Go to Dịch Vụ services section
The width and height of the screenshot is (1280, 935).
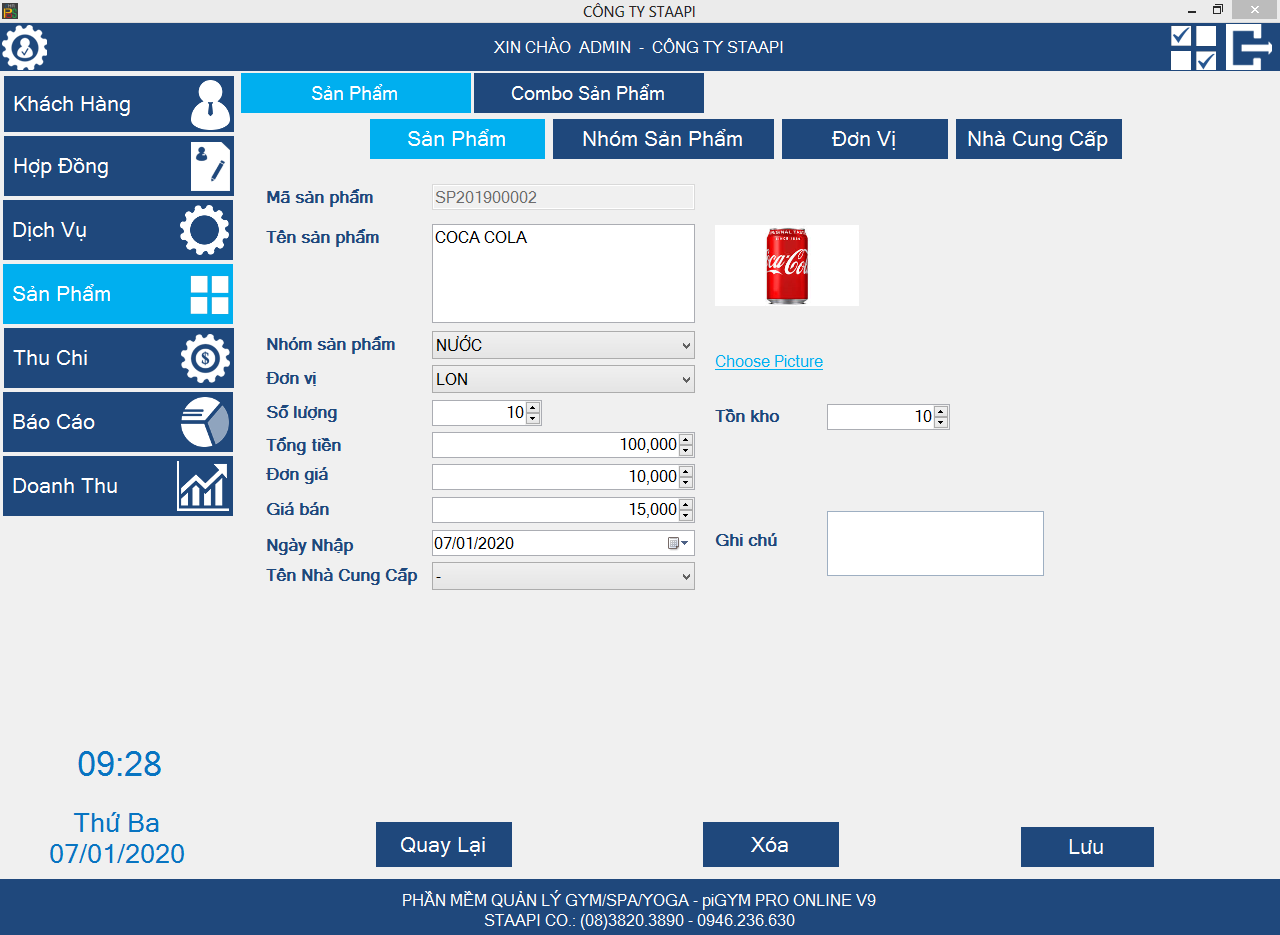coord(118,230)
